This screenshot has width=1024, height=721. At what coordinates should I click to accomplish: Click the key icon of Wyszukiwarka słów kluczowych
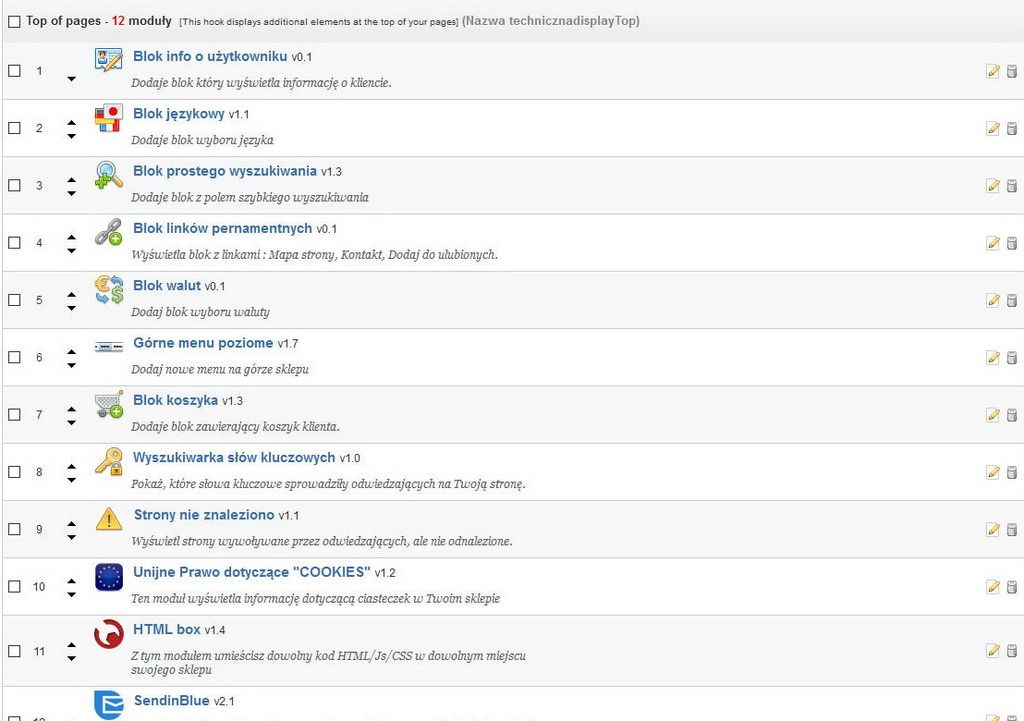pos(108,462)
